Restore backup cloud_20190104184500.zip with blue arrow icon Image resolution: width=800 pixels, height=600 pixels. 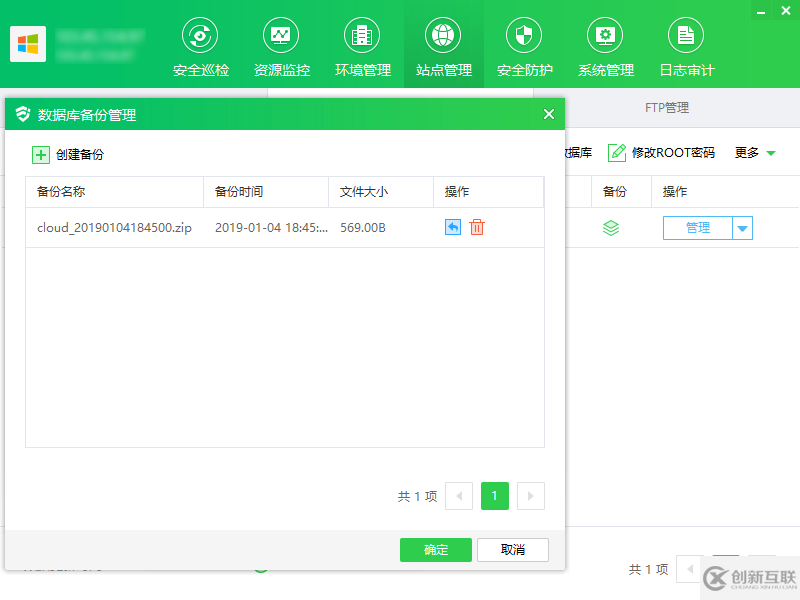coord(453,227)
